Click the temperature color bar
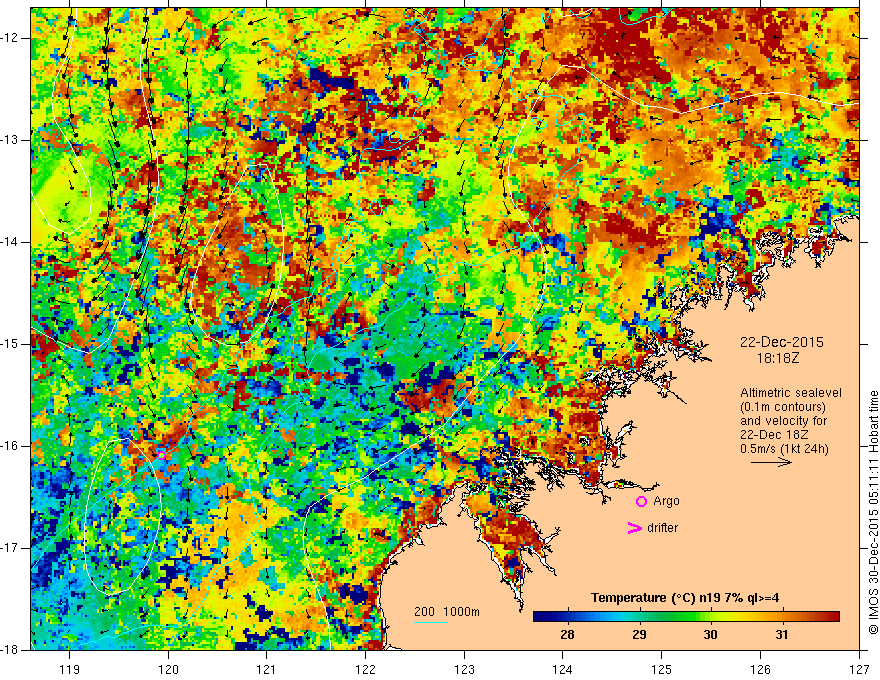This screenshot has width=880, height=680. pyautogui.click(x=686, y=617)
